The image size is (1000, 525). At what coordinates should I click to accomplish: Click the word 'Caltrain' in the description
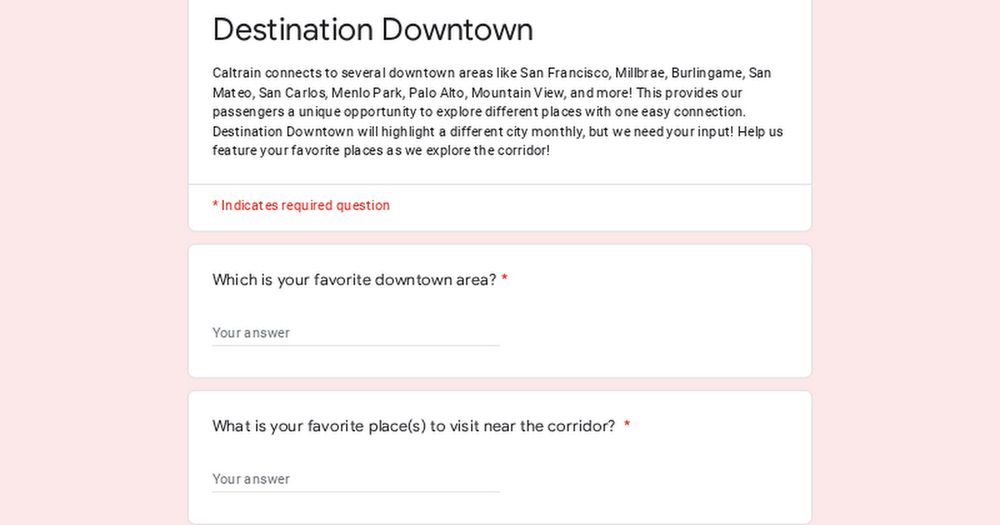click(237, 73)
